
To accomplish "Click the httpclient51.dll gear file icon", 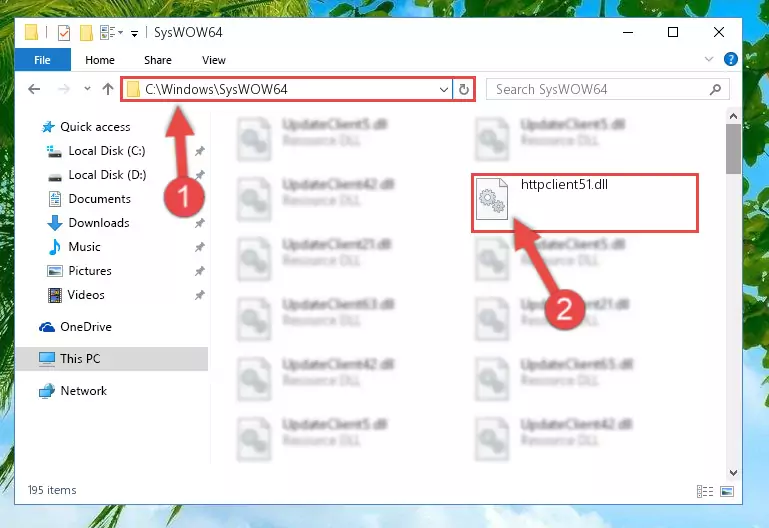I will 492,199.
